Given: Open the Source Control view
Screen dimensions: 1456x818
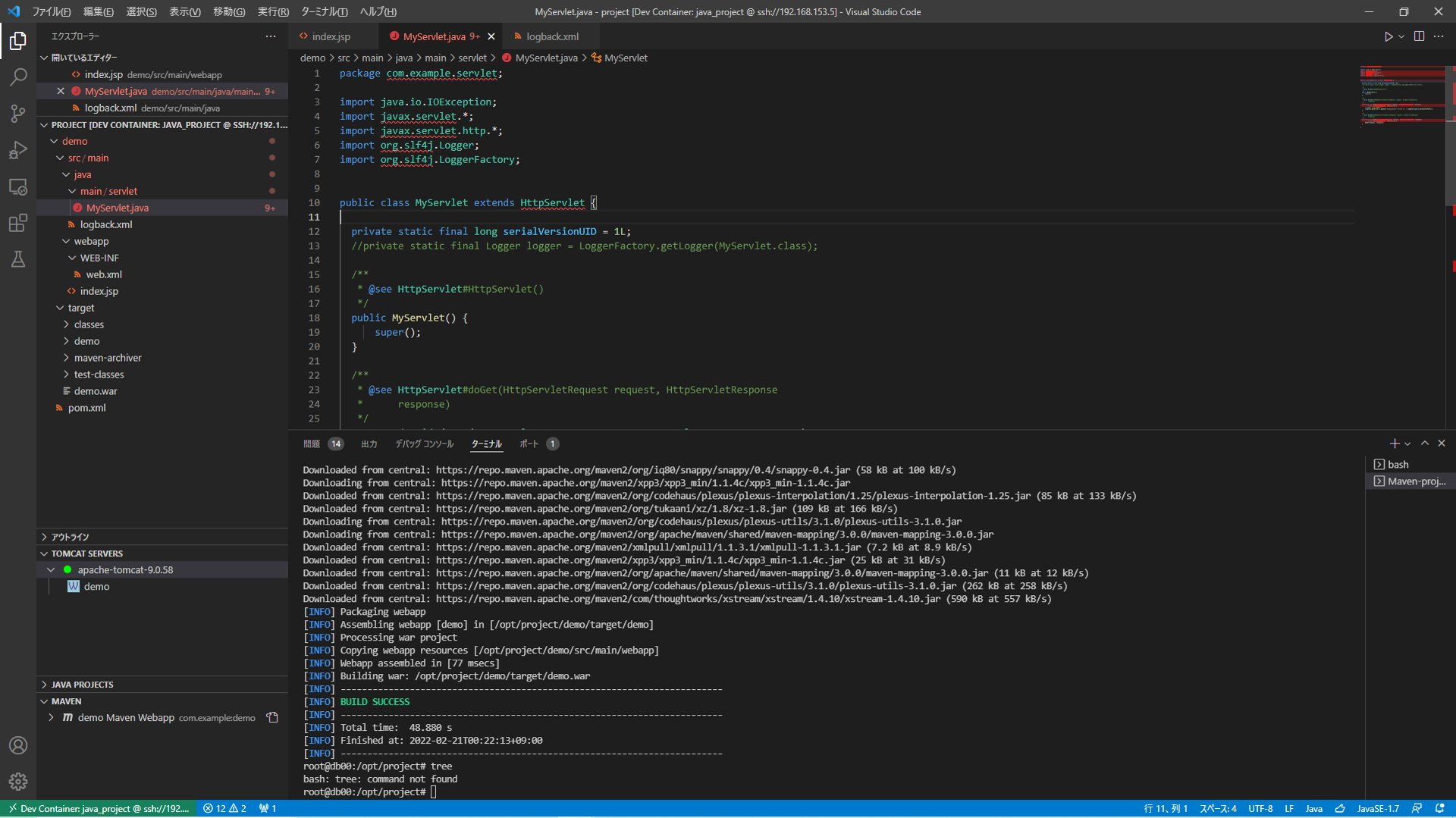Looking at the screenshot, I should coord(18,113).
